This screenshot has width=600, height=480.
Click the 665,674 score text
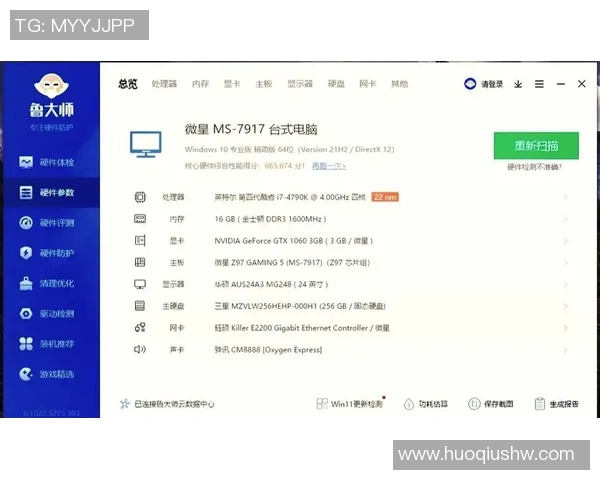(x=278, y=166)
